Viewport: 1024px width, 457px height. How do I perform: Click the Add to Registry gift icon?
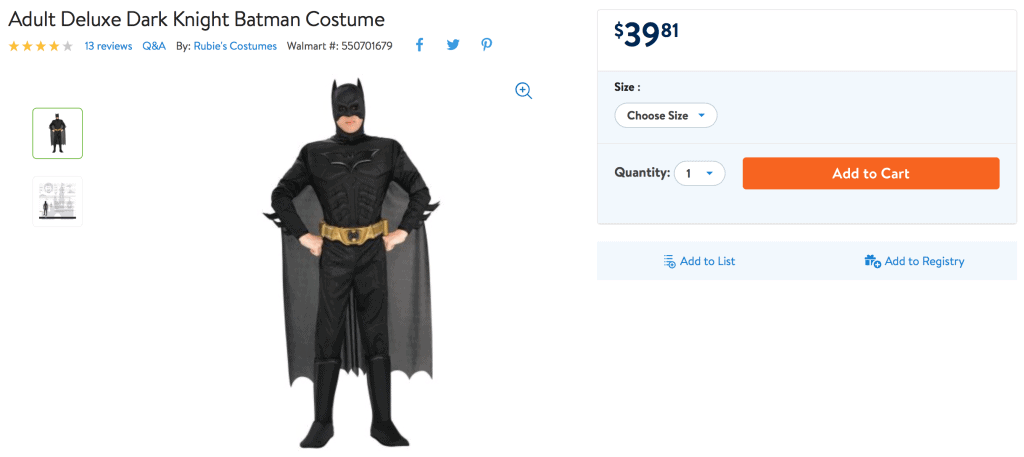click(x=872, y=261)
